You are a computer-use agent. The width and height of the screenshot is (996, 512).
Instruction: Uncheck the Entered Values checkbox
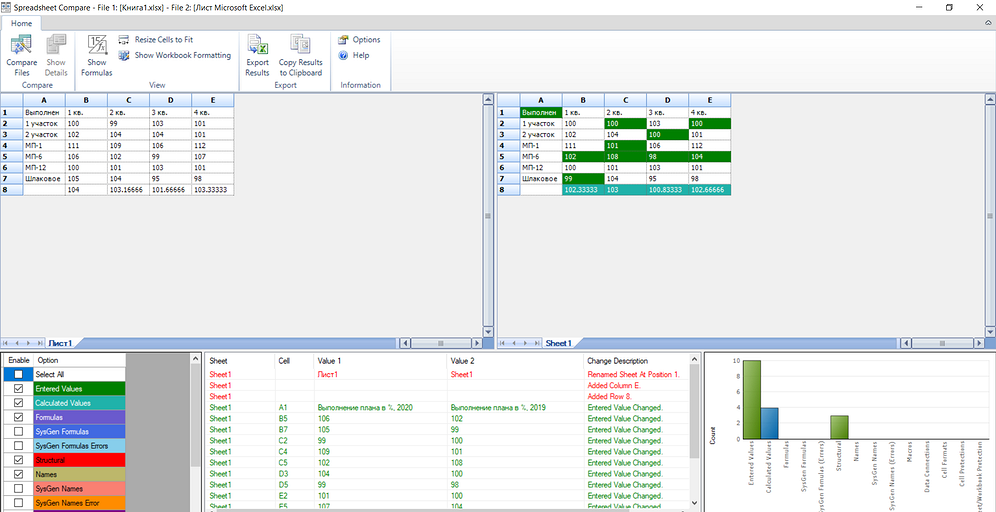coord(18,389)
